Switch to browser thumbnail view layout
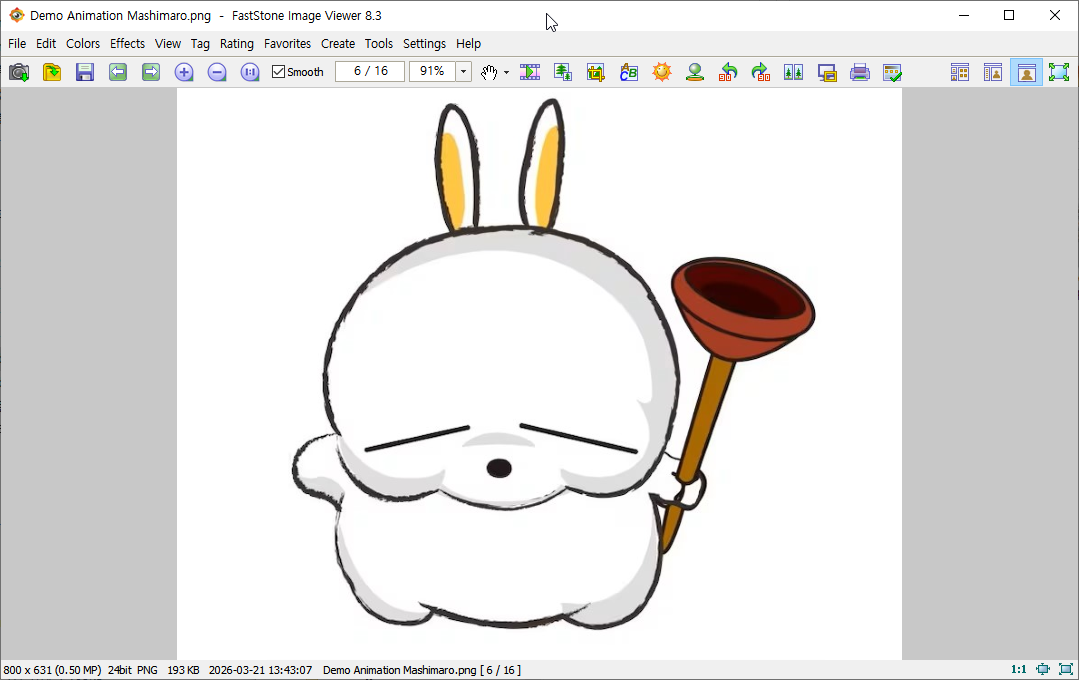This screenshot has width=1079, height=680. point(959,72)
